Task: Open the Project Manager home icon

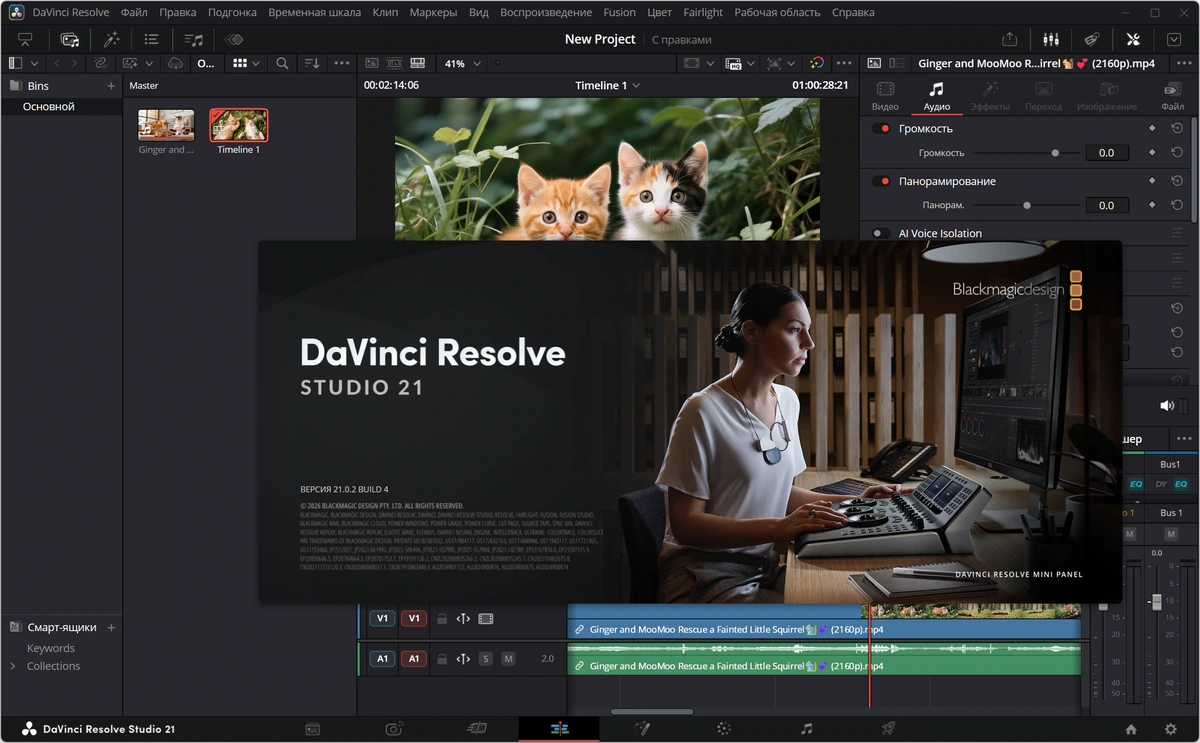Action: [1131, 729]
